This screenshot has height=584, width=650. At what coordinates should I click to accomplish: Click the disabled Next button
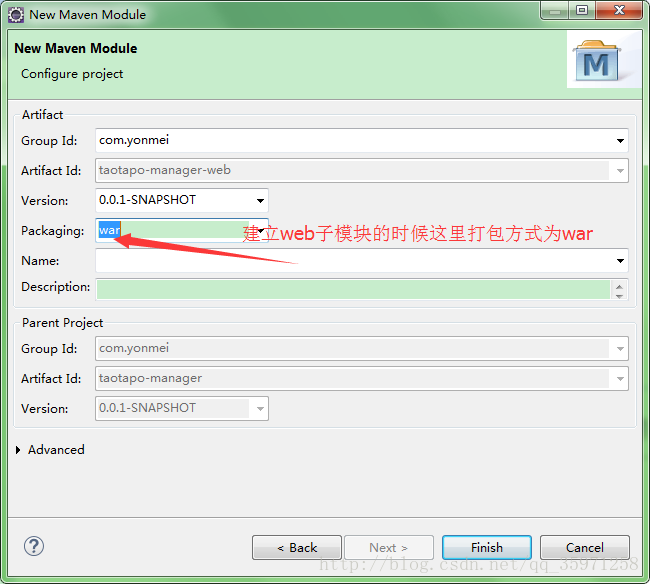pyautogui.click(x=389, y=548)
